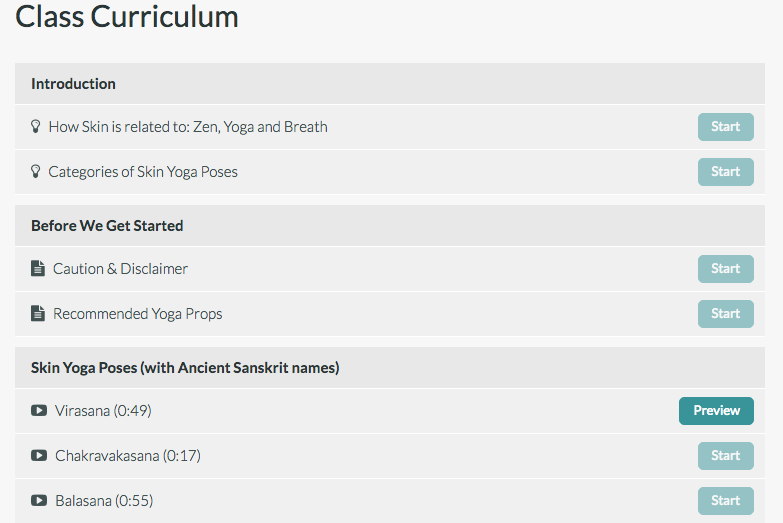
Task: Start the Balasana video
Action: [726, 501]
